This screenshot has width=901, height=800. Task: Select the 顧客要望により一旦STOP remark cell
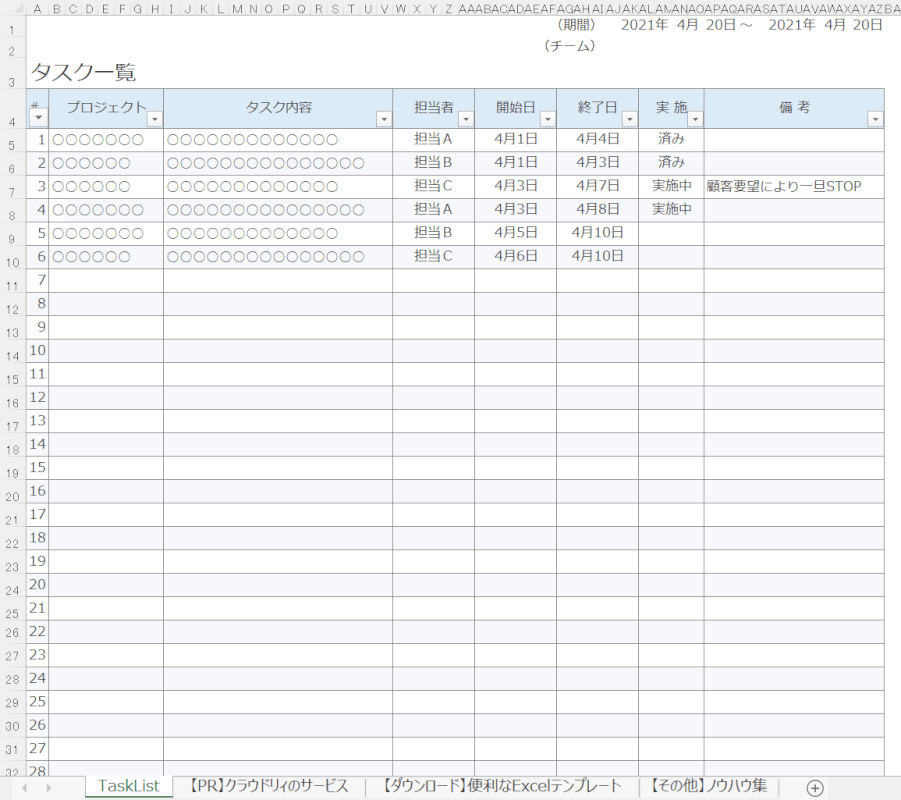tap(793, 186)
